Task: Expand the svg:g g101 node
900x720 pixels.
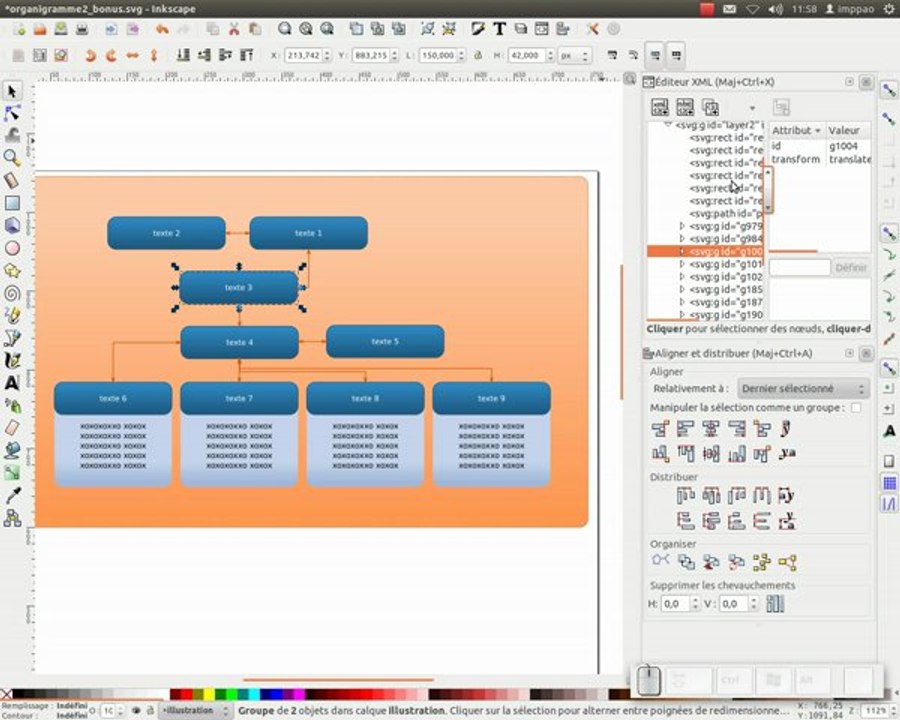Action: (681, 264)
